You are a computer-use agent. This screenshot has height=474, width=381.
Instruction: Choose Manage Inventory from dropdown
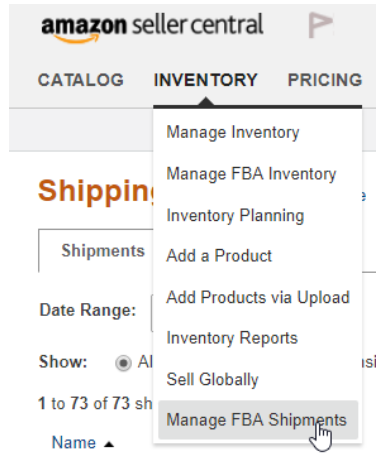click(233, 132)
